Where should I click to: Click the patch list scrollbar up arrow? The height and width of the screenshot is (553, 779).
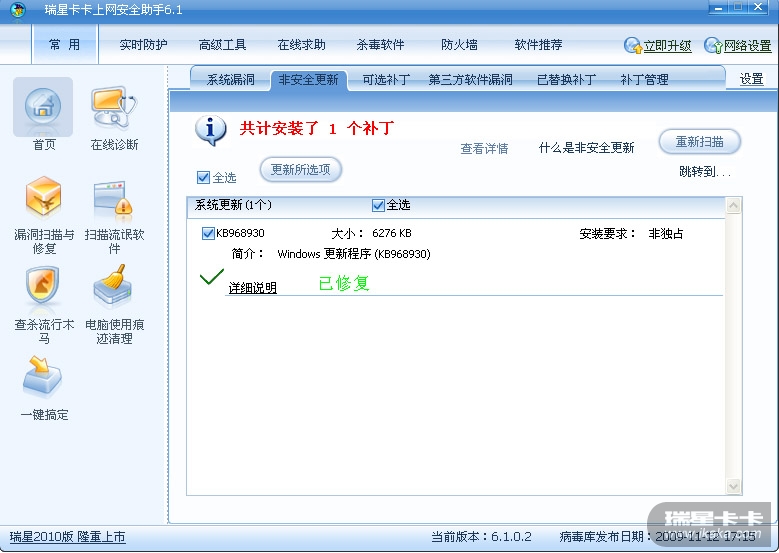click(733, 205)
